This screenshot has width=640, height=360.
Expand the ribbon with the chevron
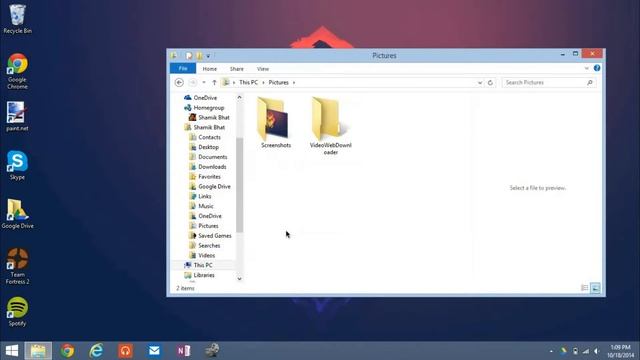tap(587, 69)
